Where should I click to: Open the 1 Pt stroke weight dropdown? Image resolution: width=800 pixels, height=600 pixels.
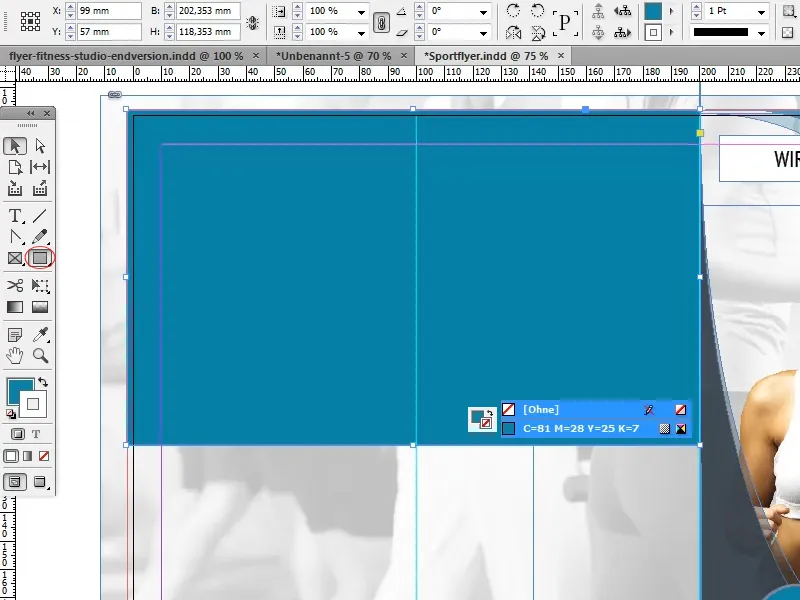tap(761, 12)
